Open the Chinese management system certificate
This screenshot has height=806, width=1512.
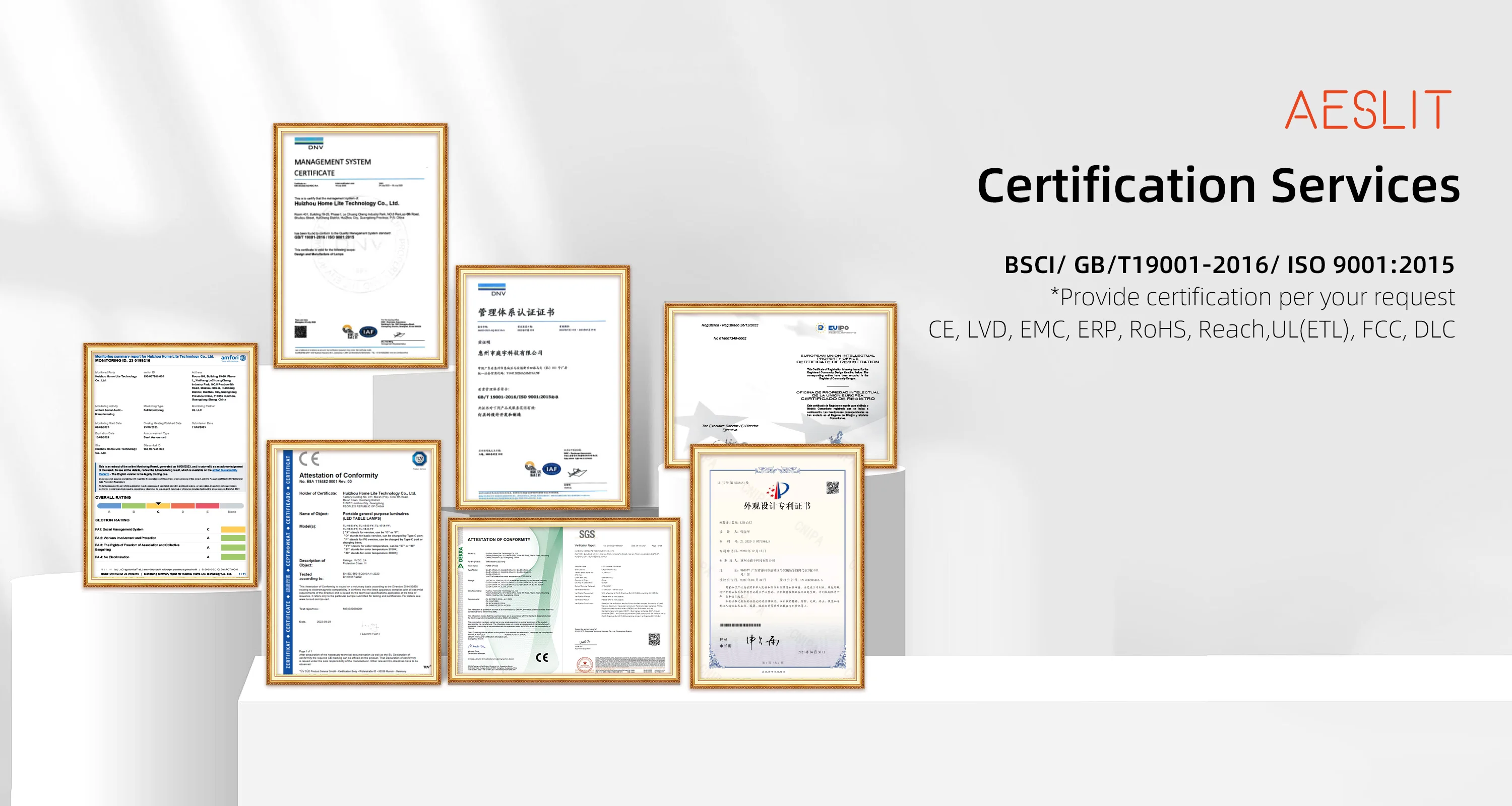click(542, 387)
